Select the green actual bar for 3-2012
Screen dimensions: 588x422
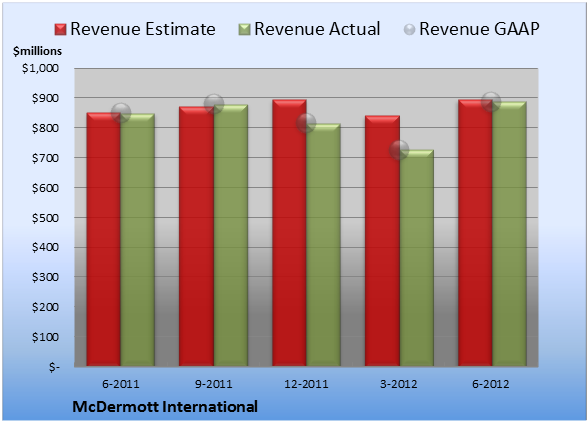coord(416,258)
